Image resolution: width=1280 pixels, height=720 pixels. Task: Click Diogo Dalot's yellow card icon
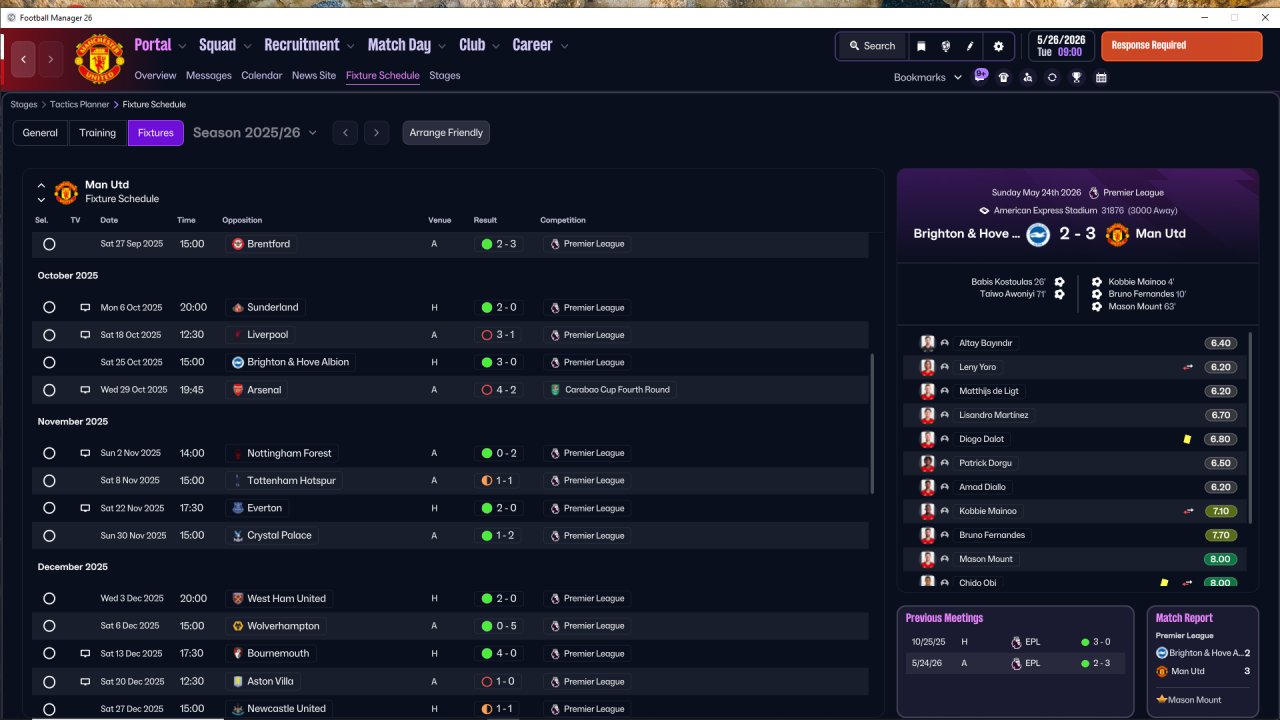1187,439
